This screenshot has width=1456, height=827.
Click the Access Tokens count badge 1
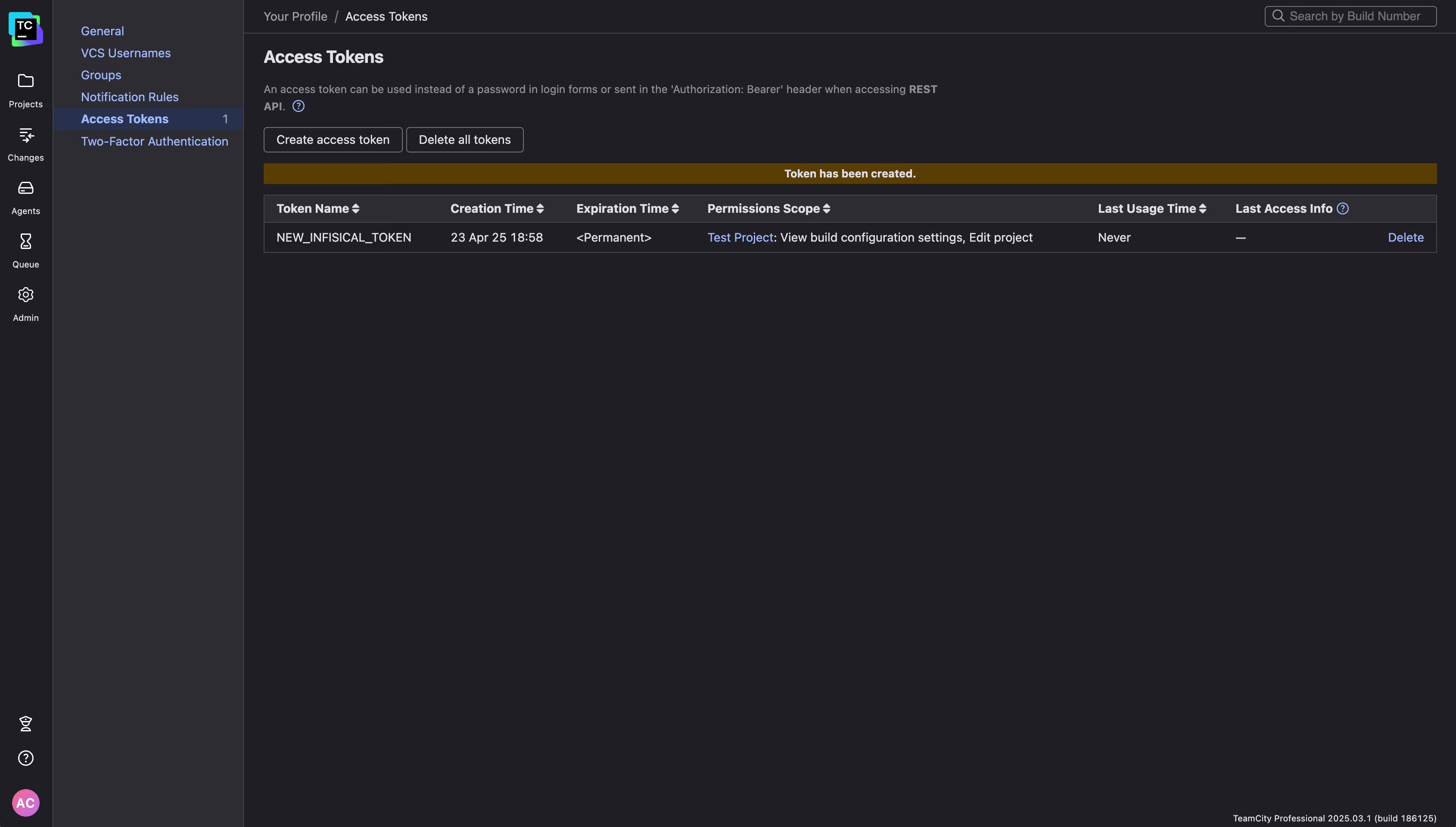[225, 119]
